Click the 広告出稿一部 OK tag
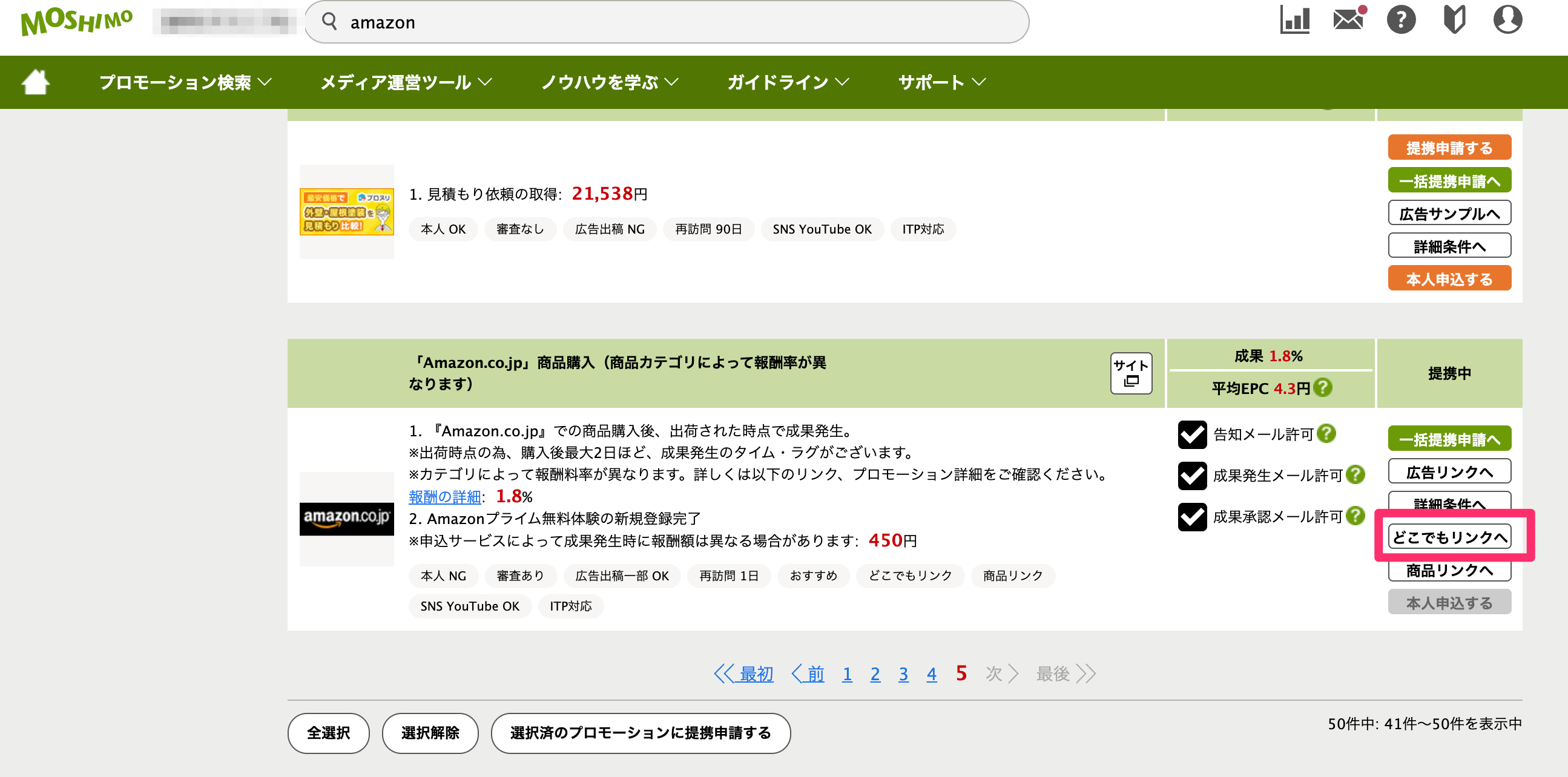1568x777 pixels. click(x=622, y=576)
